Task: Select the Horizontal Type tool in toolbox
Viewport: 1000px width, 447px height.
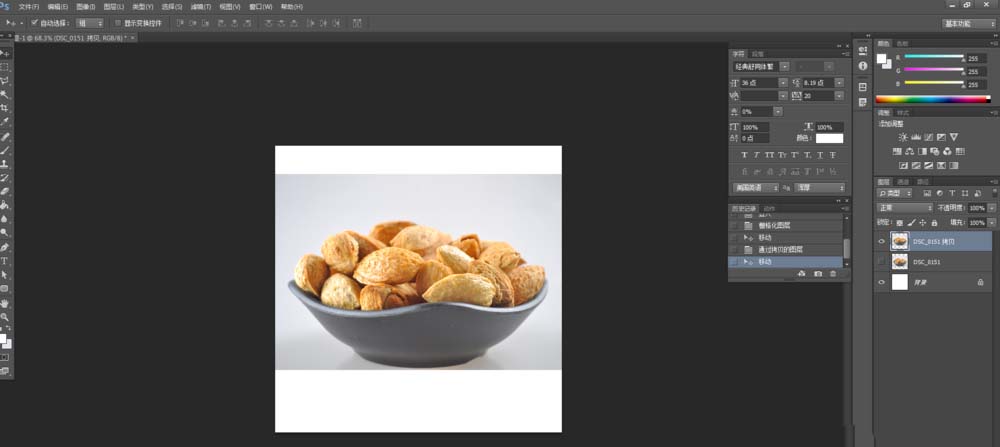Action: tap(5, 260)
